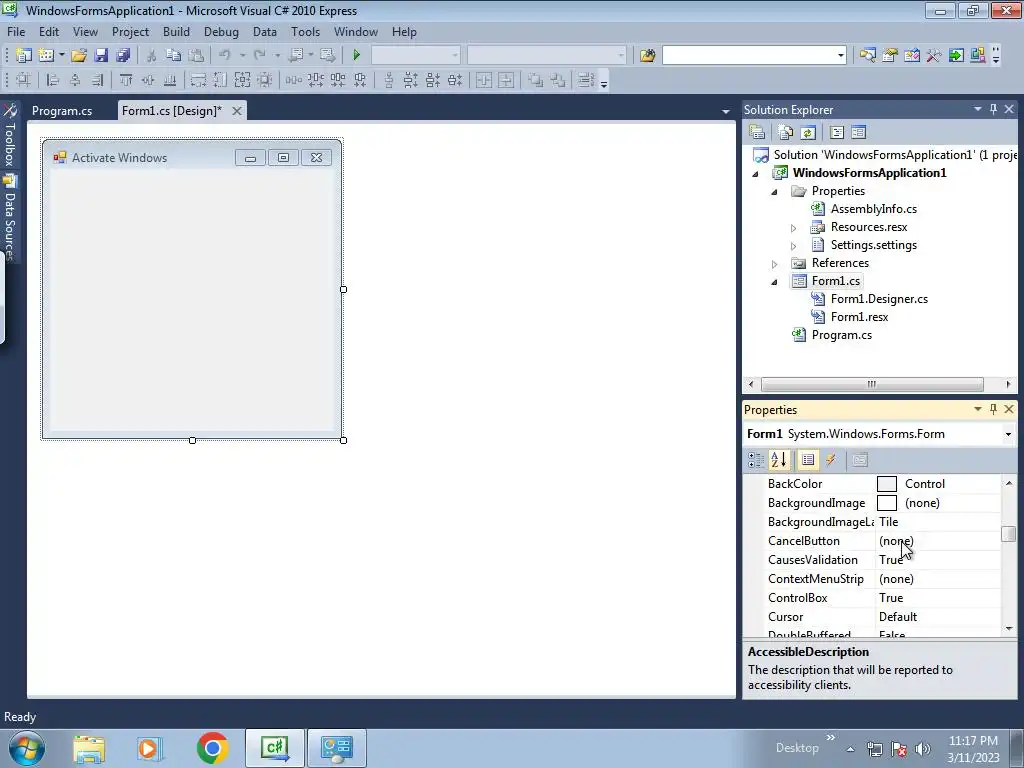1024x768 pixels.
Task: Close the Form1.cs [Design] tab
Action: click(237, 111)
